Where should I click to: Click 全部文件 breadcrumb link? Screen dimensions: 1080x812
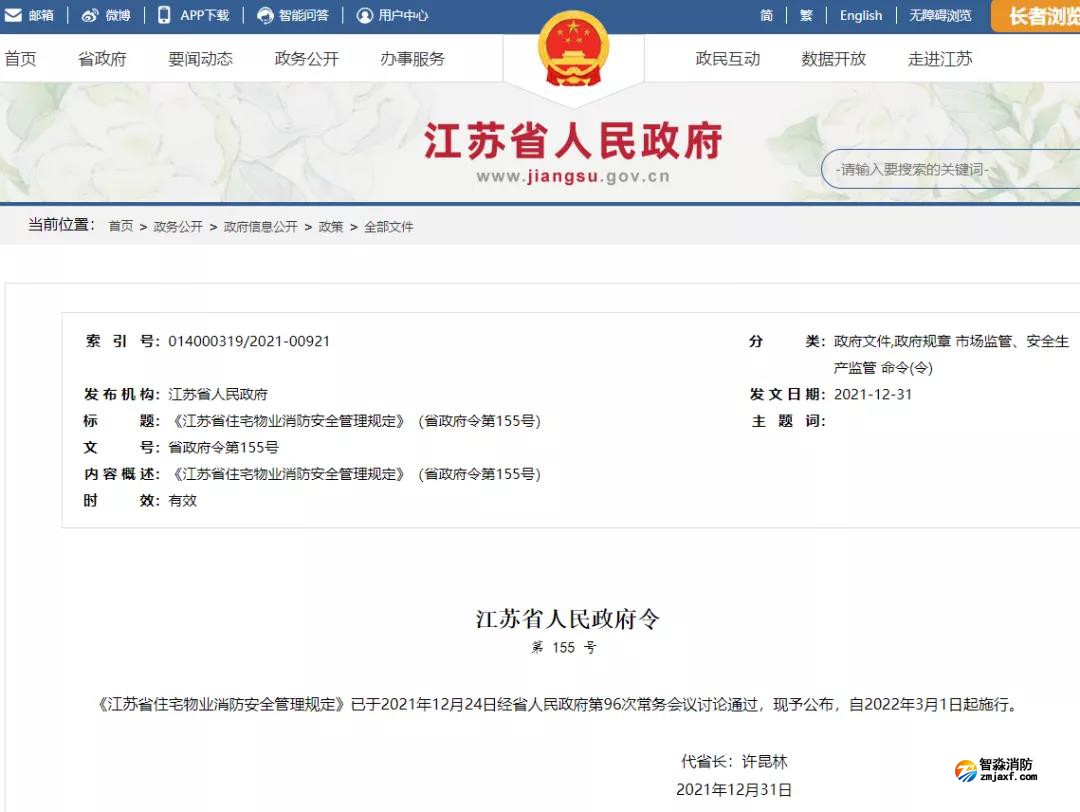click(x=388, y=227)
